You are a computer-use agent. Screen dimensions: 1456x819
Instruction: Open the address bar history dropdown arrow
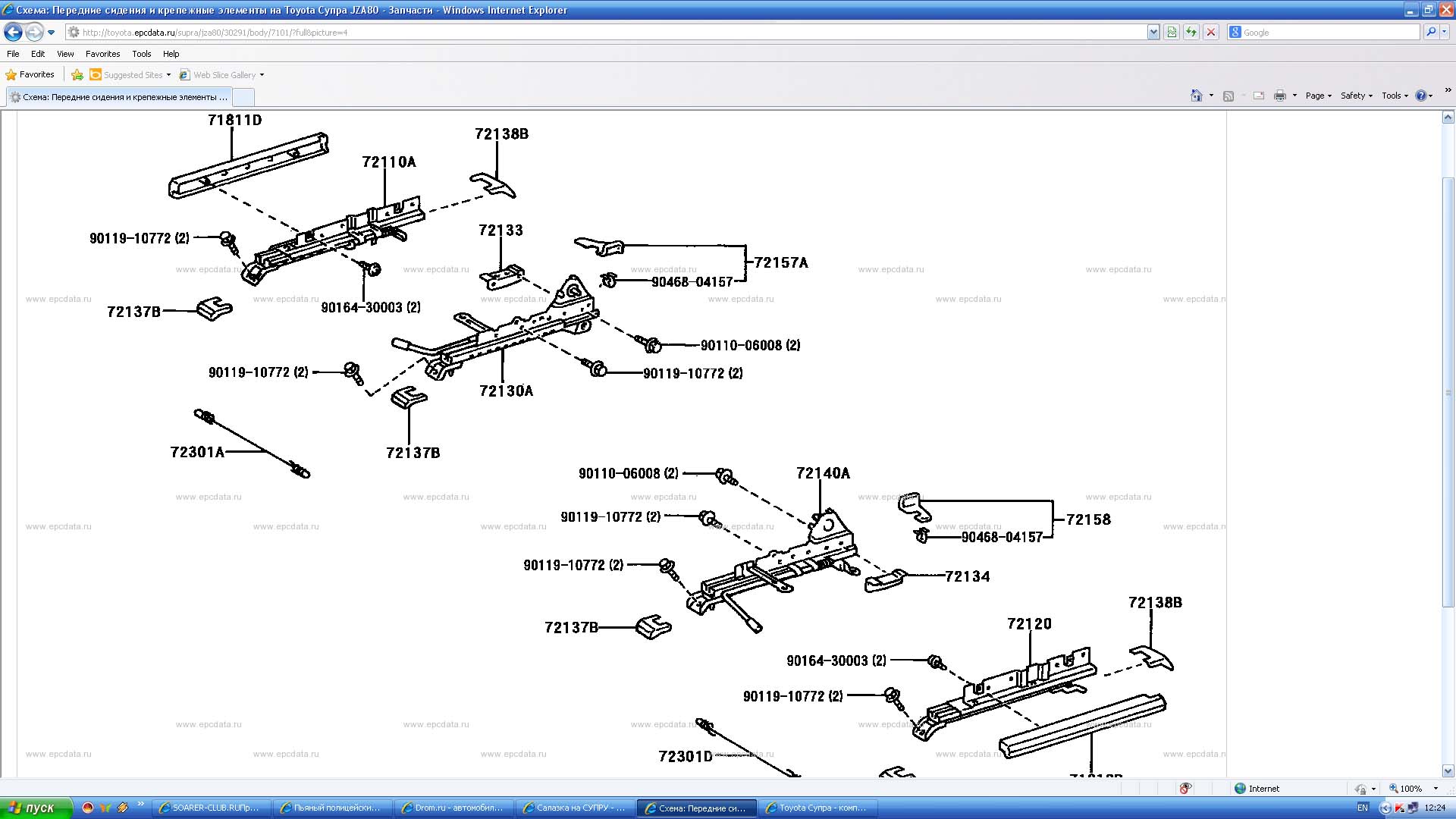1153,32
